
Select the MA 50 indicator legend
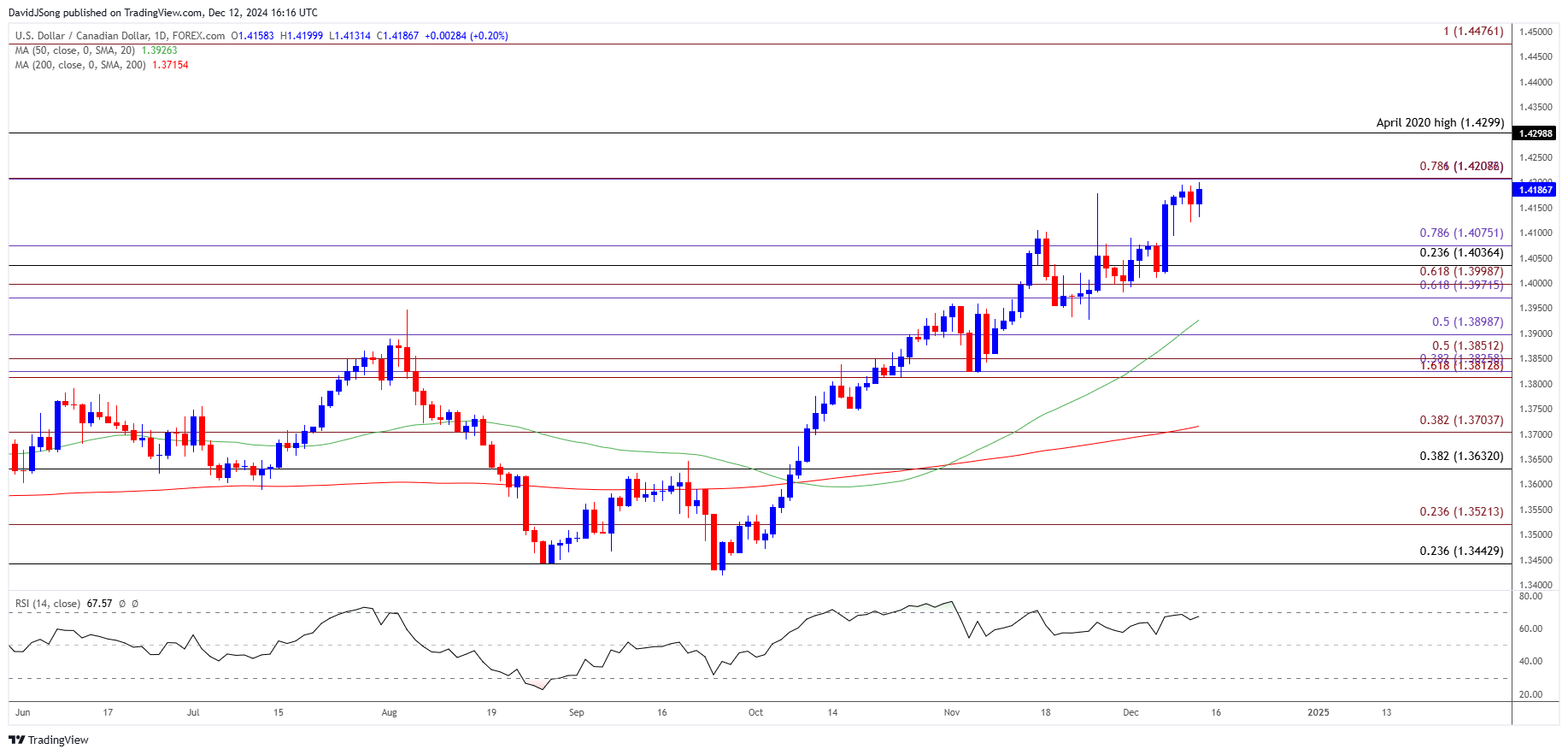(75, 50)
